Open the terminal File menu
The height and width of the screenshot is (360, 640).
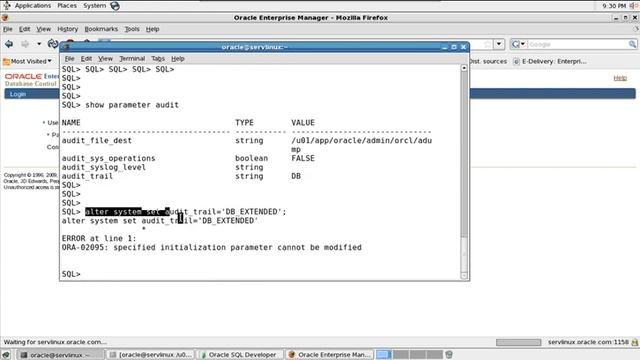tap(69, 59)
